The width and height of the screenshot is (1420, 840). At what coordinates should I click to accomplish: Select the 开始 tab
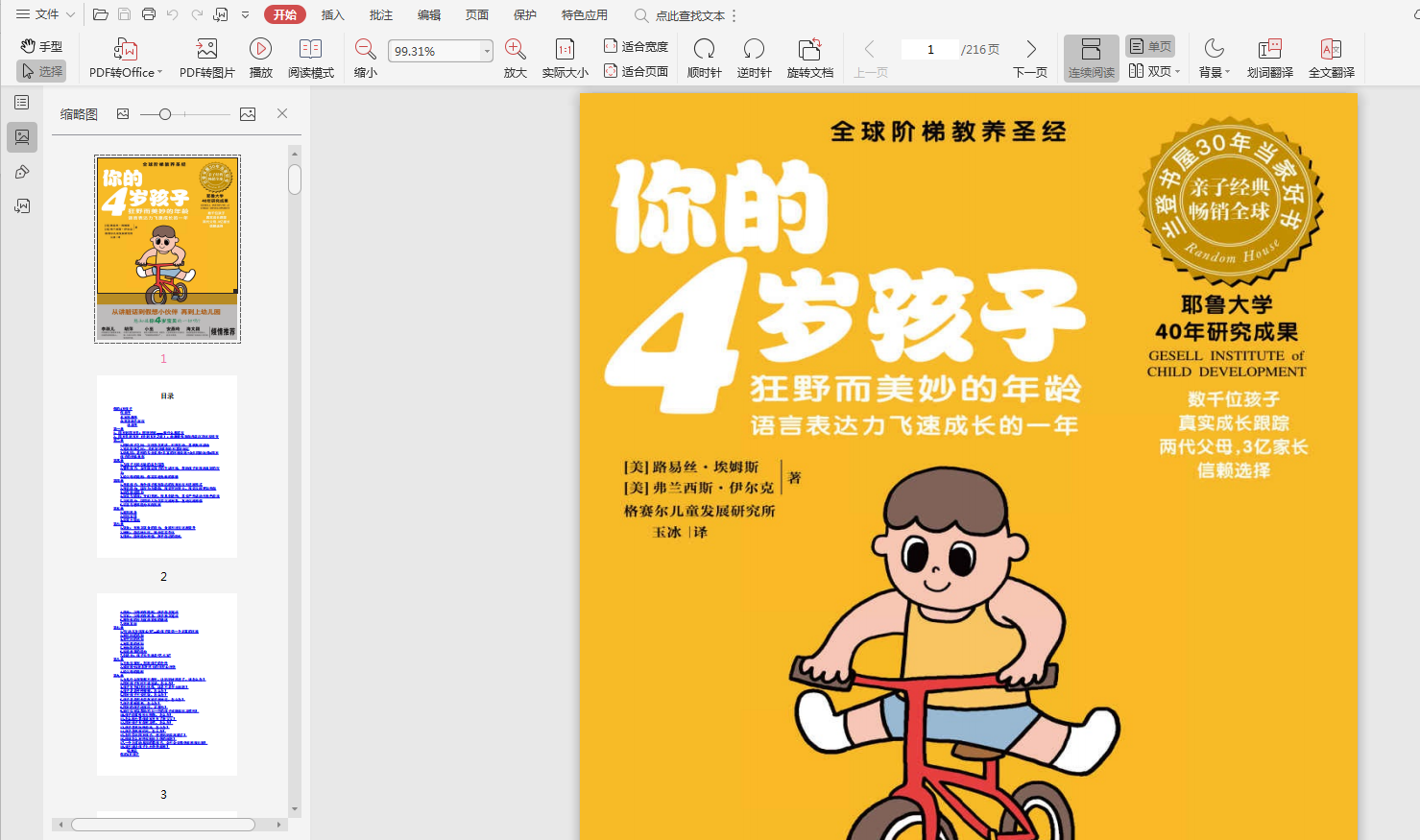(284, 14)
